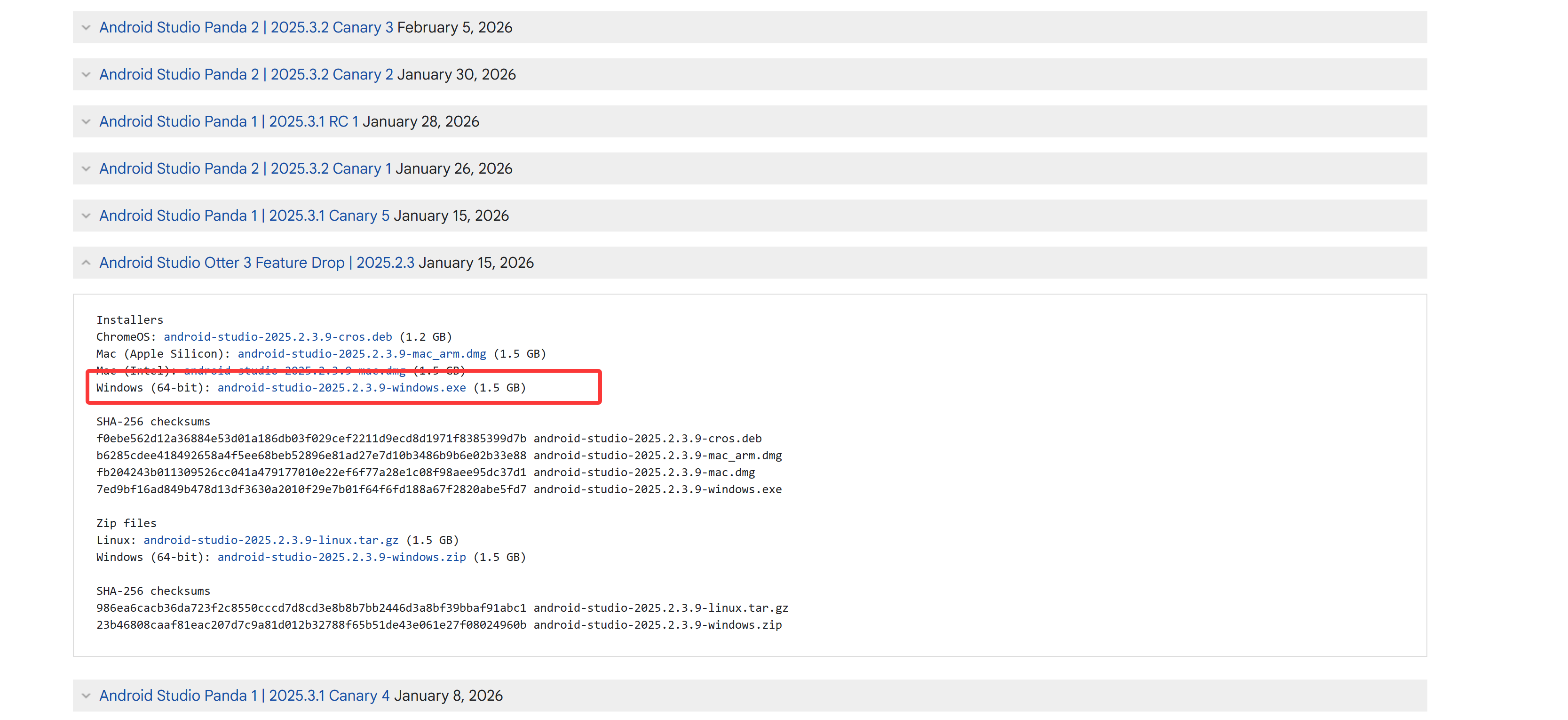Open the Panda 1 | 2025.3.1 RC 1 link
Screen dimensions: 1568x720
(229, 122)
